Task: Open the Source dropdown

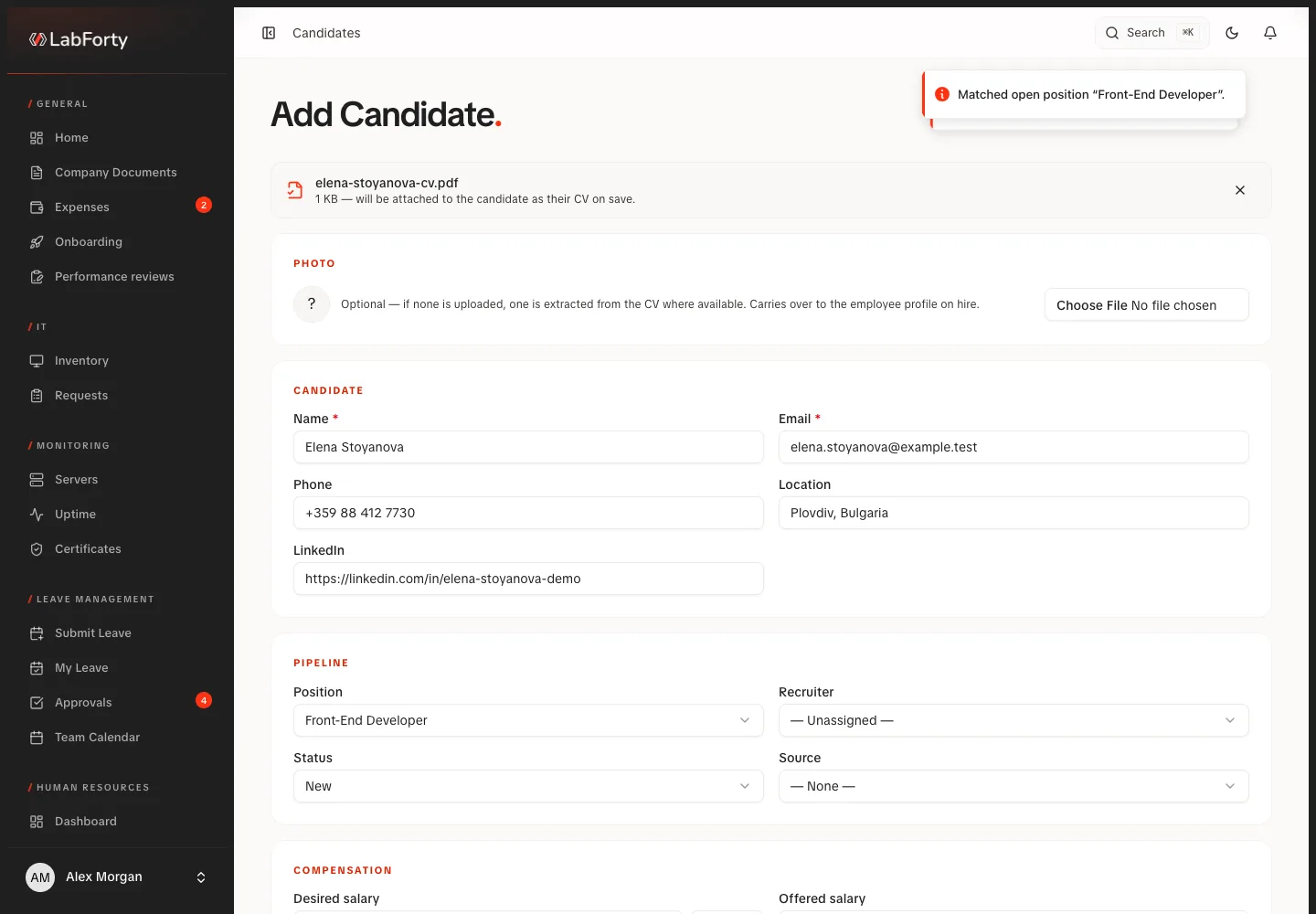Action: [1014, 786]
